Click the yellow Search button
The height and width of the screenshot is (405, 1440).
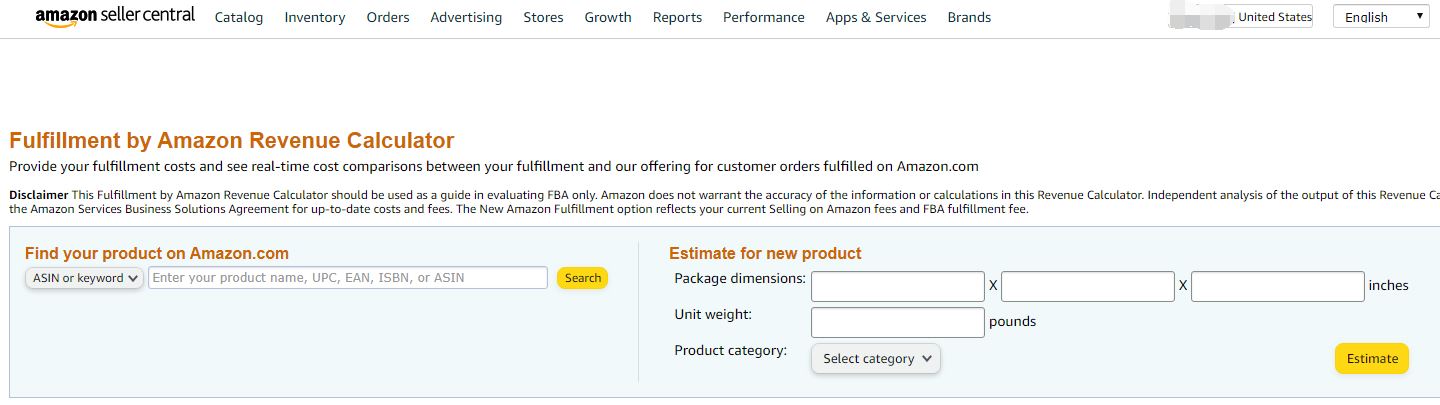click(x=582, y=278)
